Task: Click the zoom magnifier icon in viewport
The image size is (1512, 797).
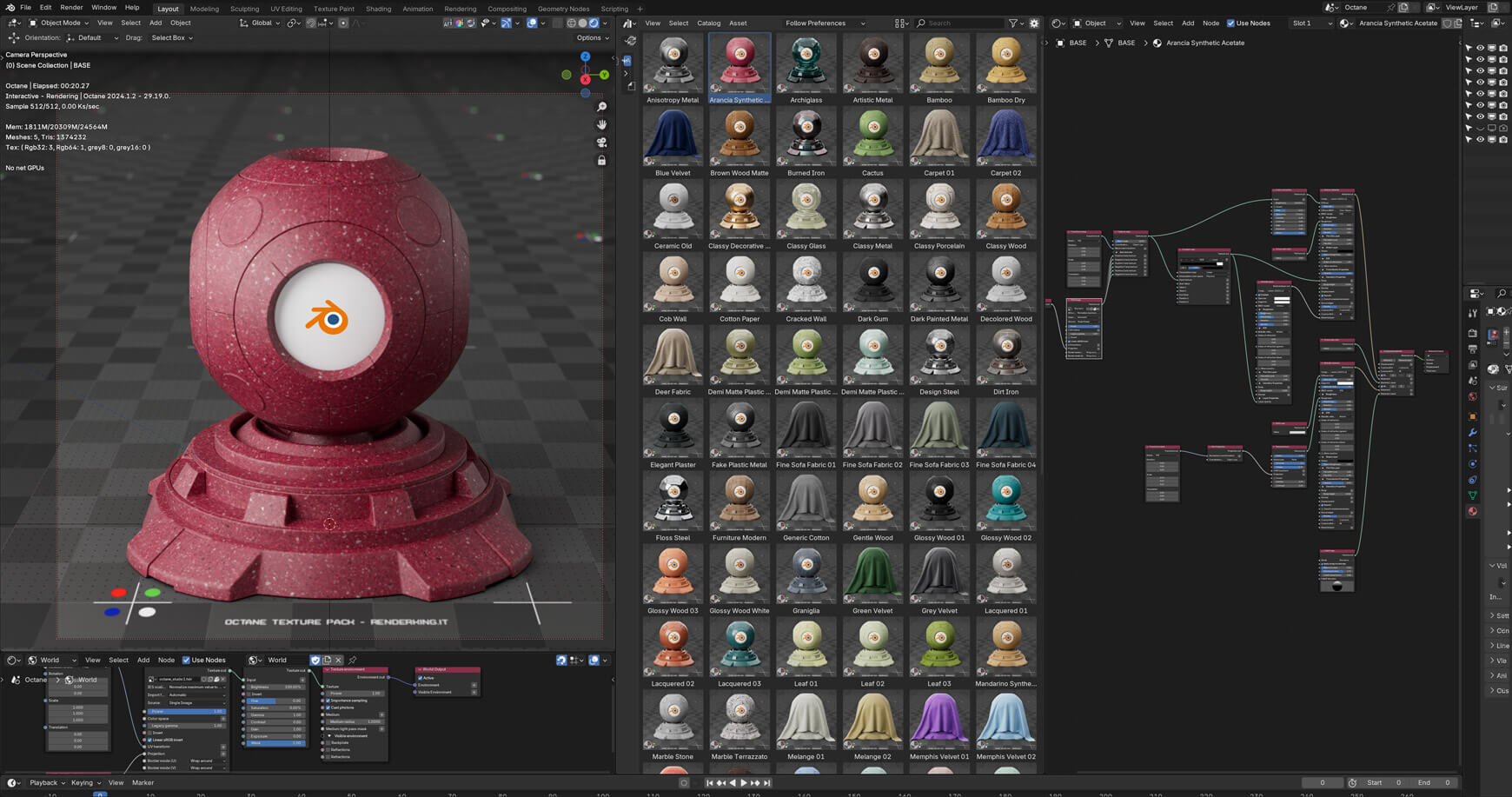Action: click(x=601, y=107)
